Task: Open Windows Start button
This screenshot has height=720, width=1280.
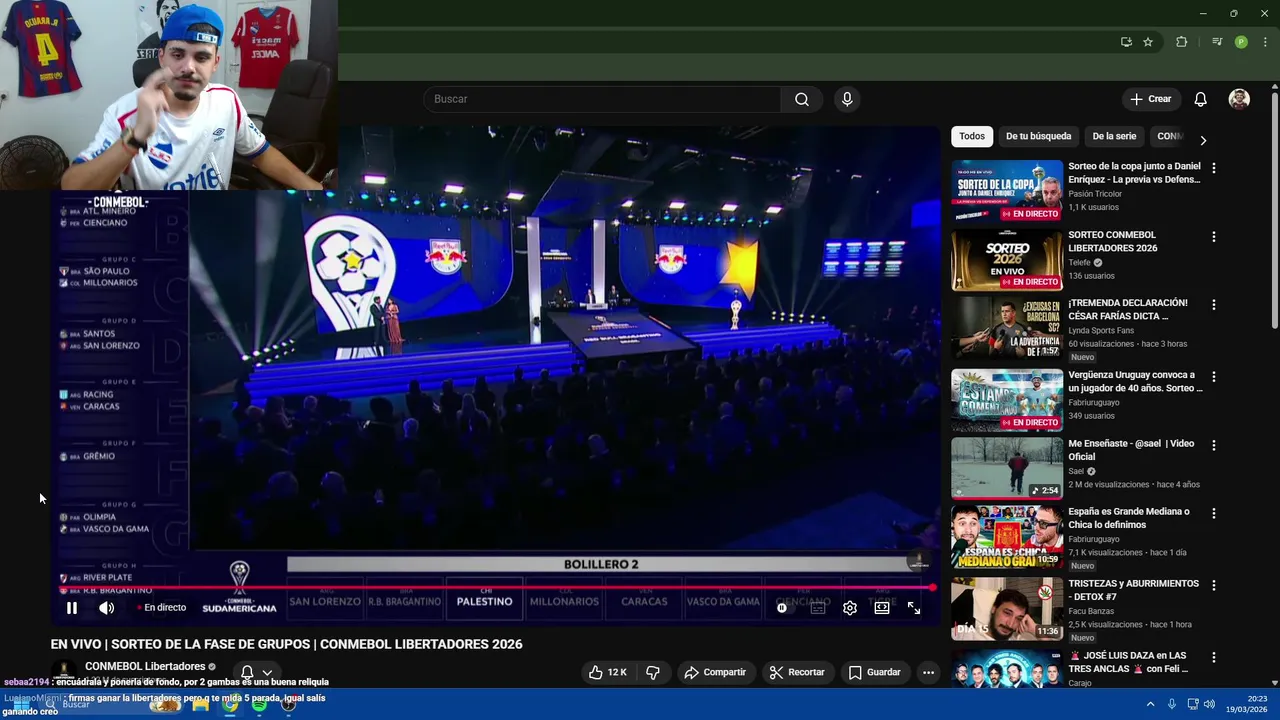Action: [x=20, y=704]
